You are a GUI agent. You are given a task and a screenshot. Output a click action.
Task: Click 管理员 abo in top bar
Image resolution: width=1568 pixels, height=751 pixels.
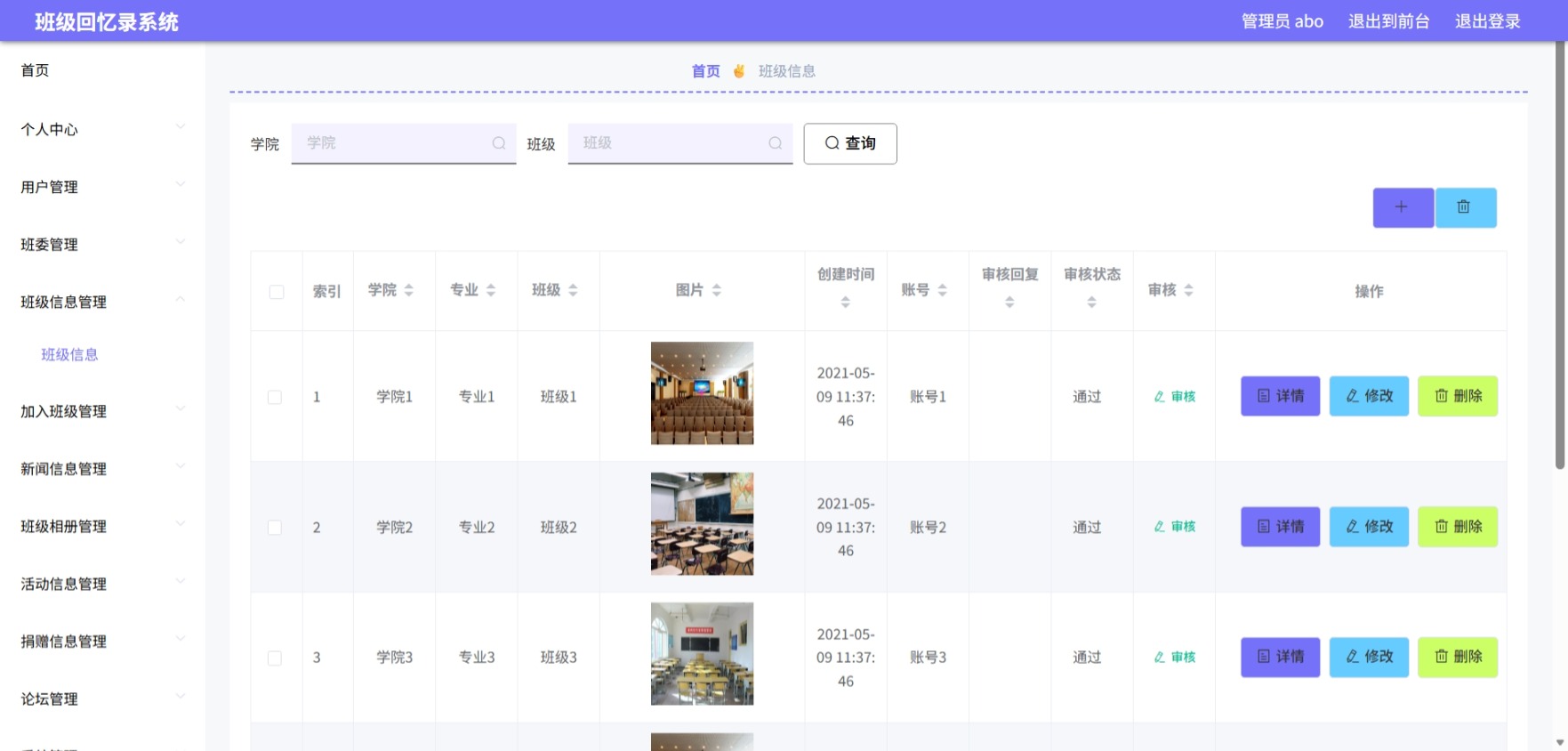[1283, 21]
